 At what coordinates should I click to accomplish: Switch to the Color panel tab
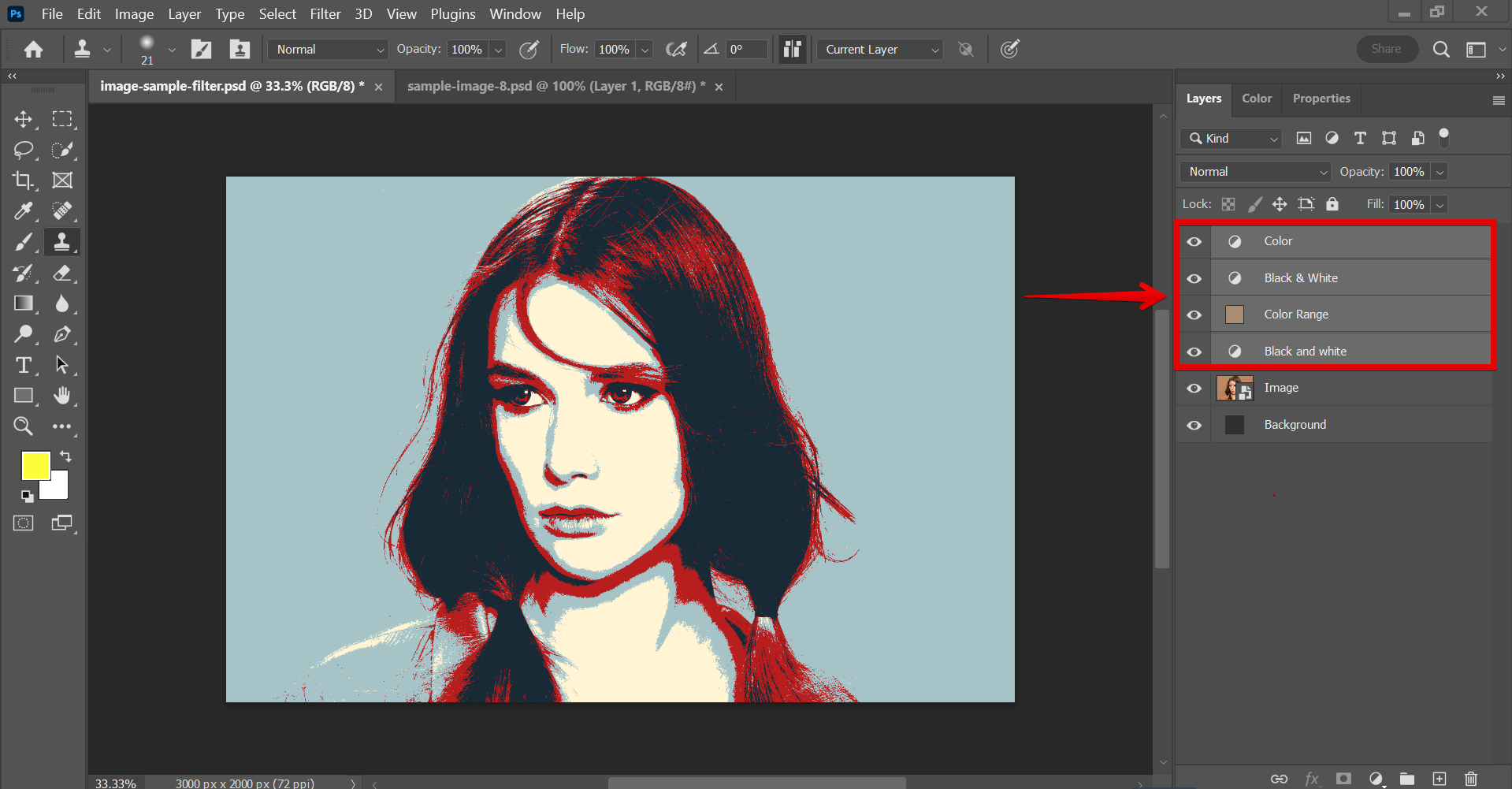[x=1256, y=98]
